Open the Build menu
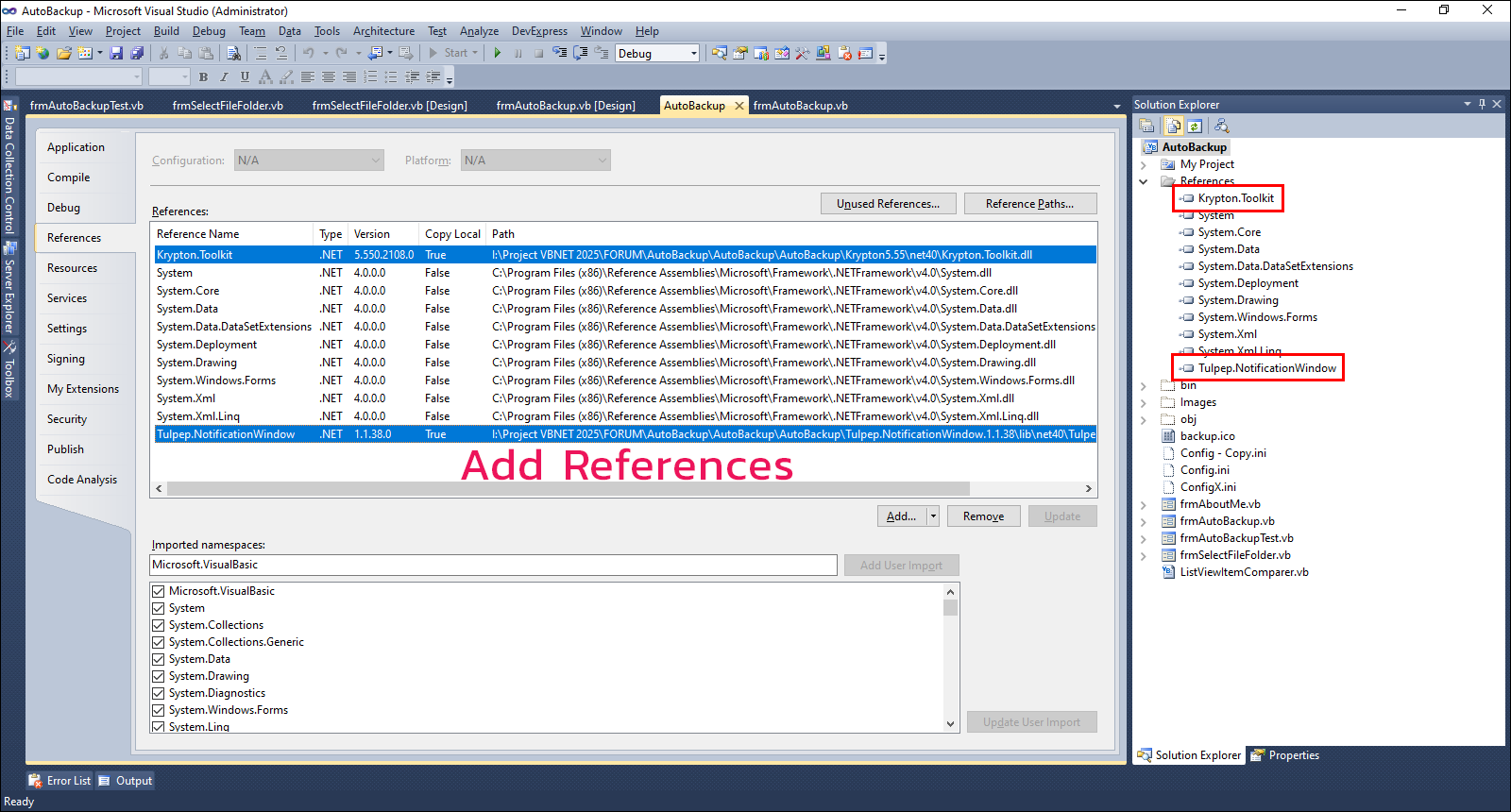The height and width of the screenshot is (812, 1511). (x=166, y=31)
